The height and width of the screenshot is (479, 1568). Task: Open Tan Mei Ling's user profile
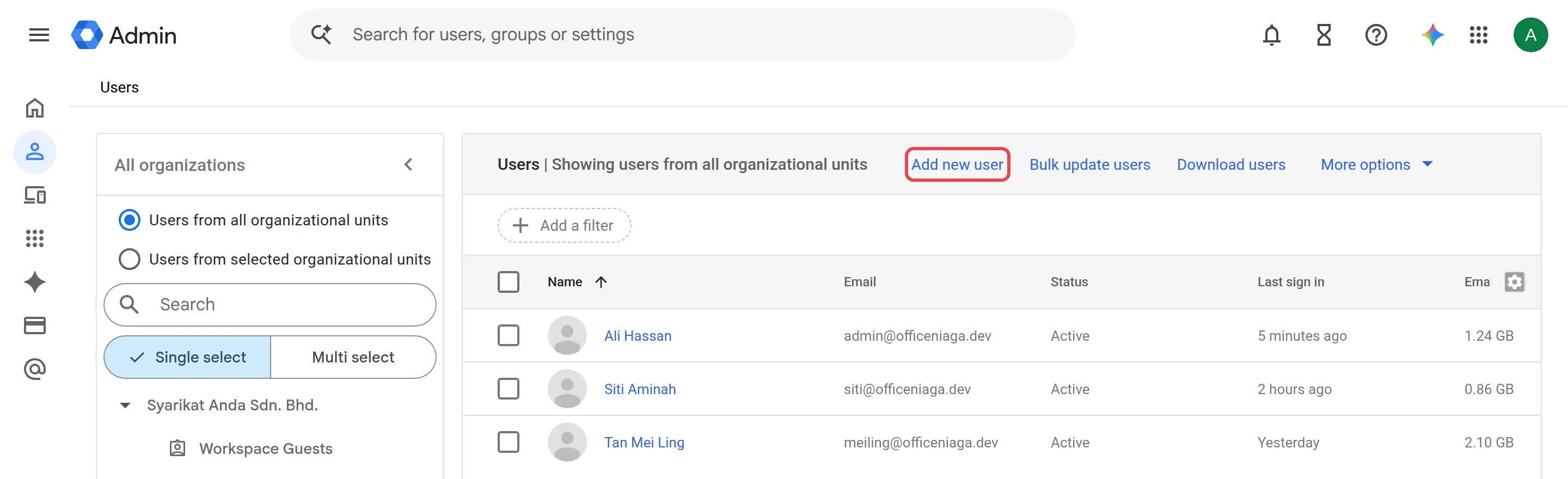coord(644,443)
